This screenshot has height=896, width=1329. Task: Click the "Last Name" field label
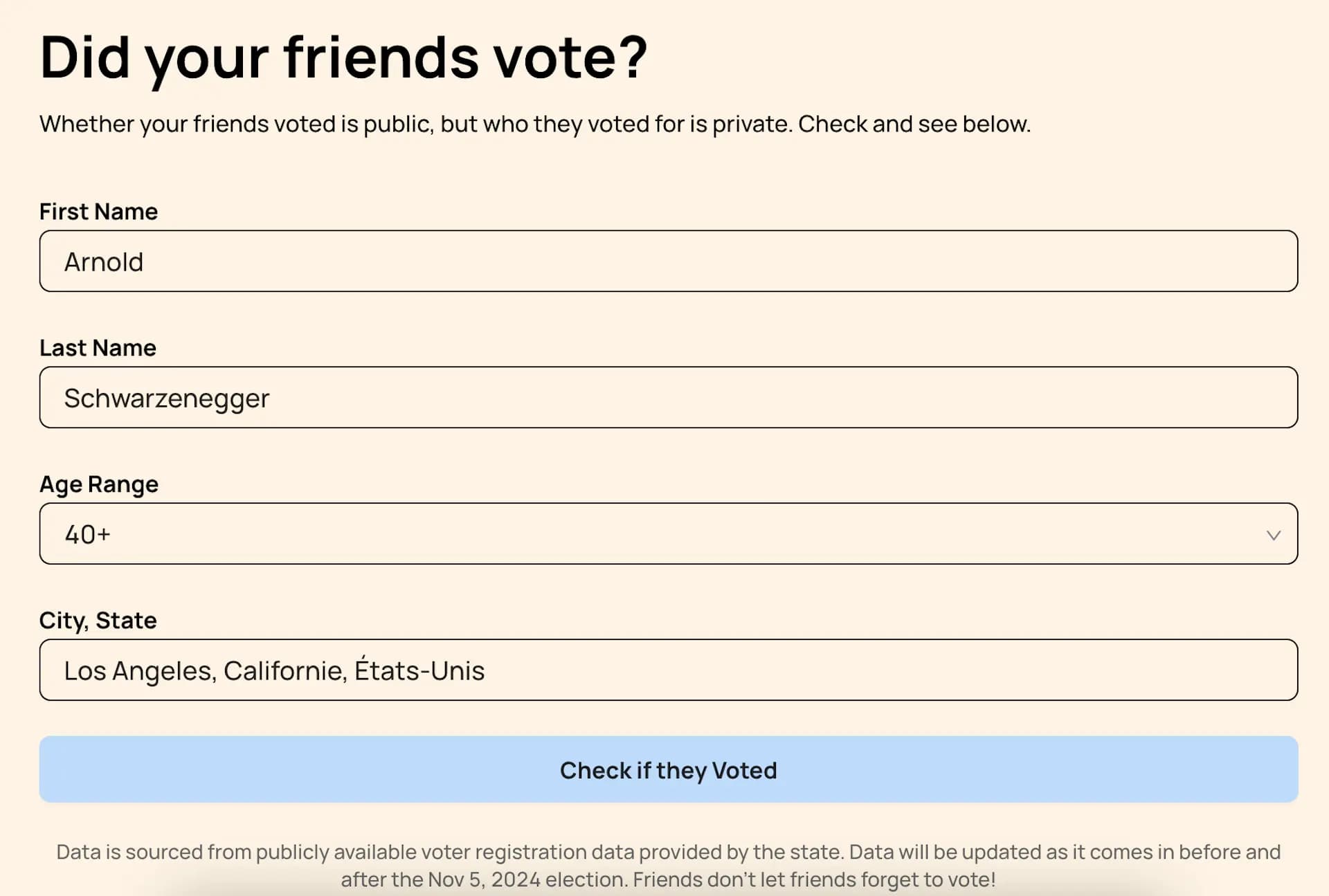(x=98, y=347)
